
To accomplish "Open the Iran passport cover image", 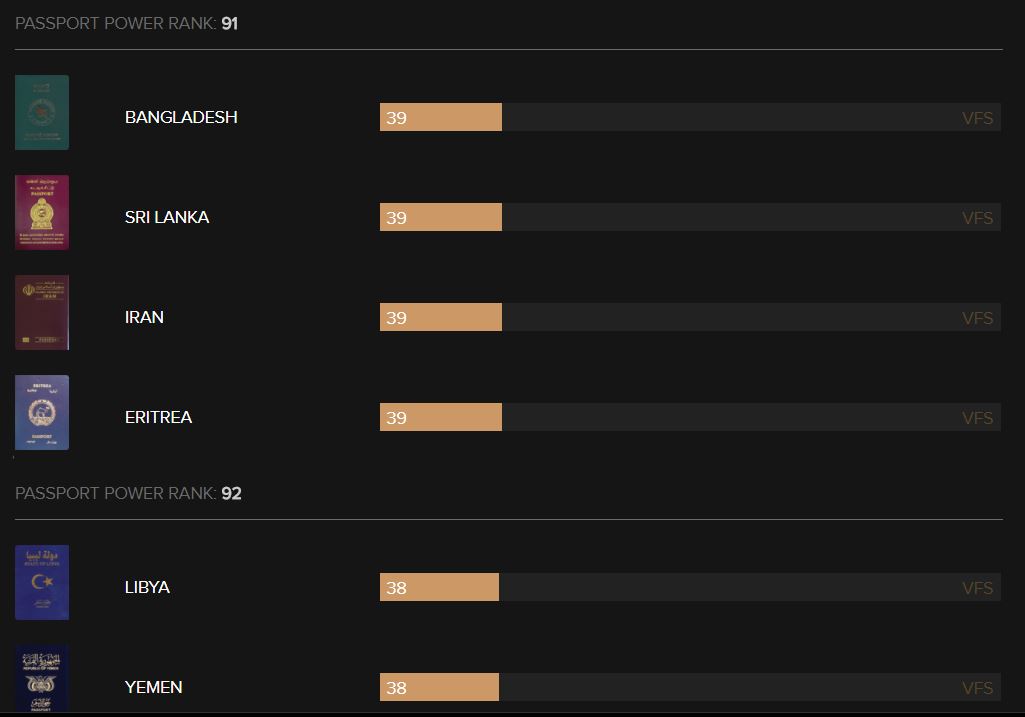I will point(42,312).
